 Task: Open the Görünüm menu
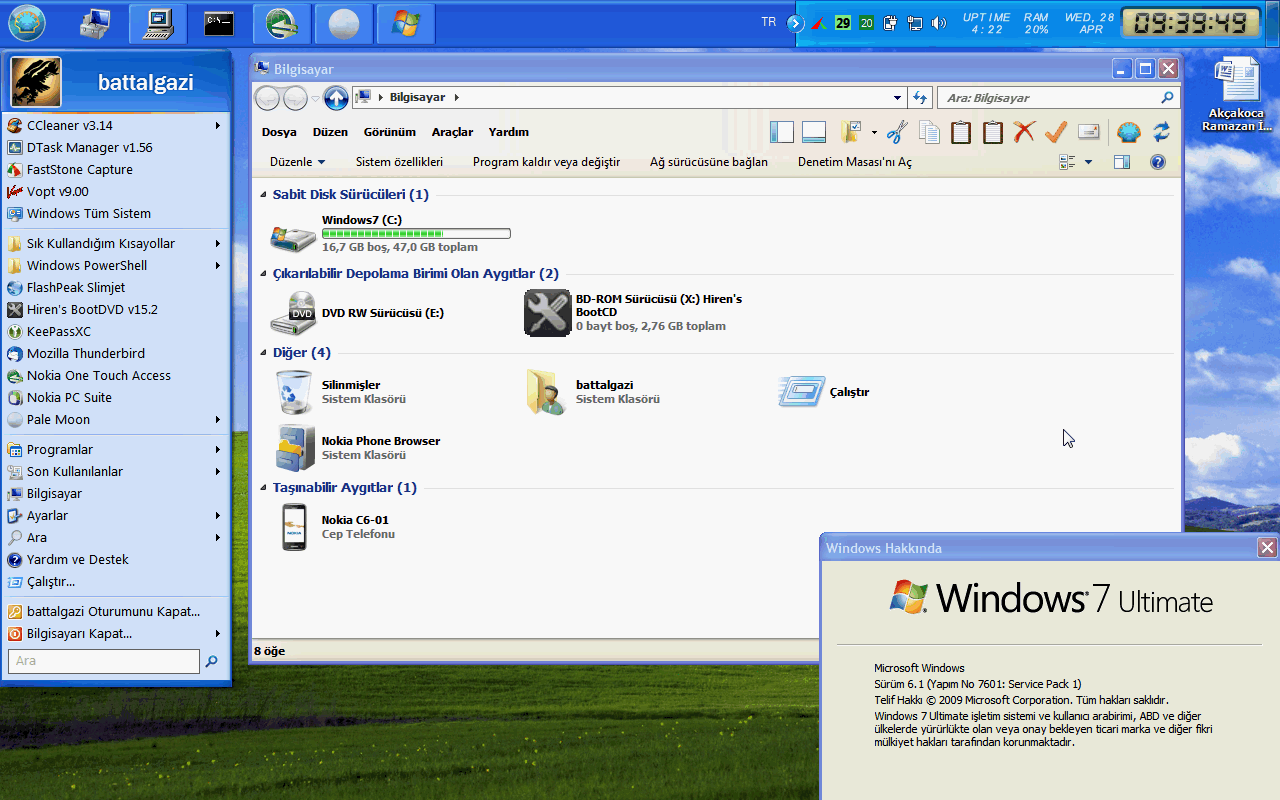[x=389, y=132]
